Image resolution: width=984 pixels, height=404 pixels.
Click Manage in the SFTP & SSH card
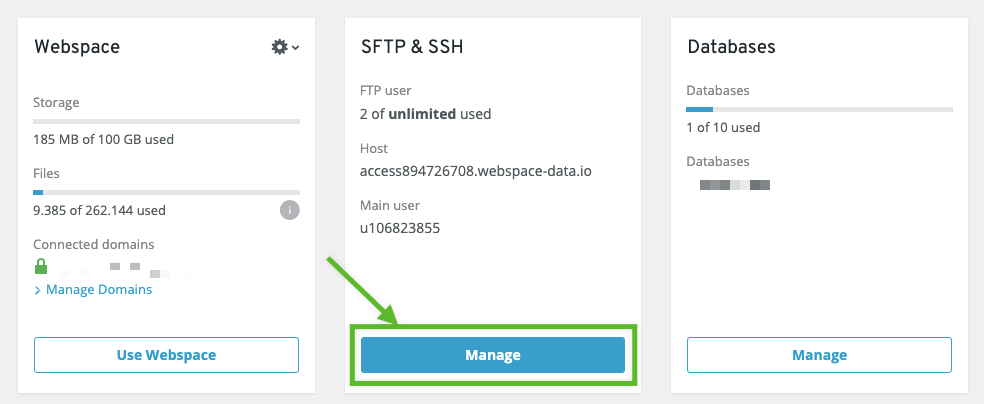492,355
